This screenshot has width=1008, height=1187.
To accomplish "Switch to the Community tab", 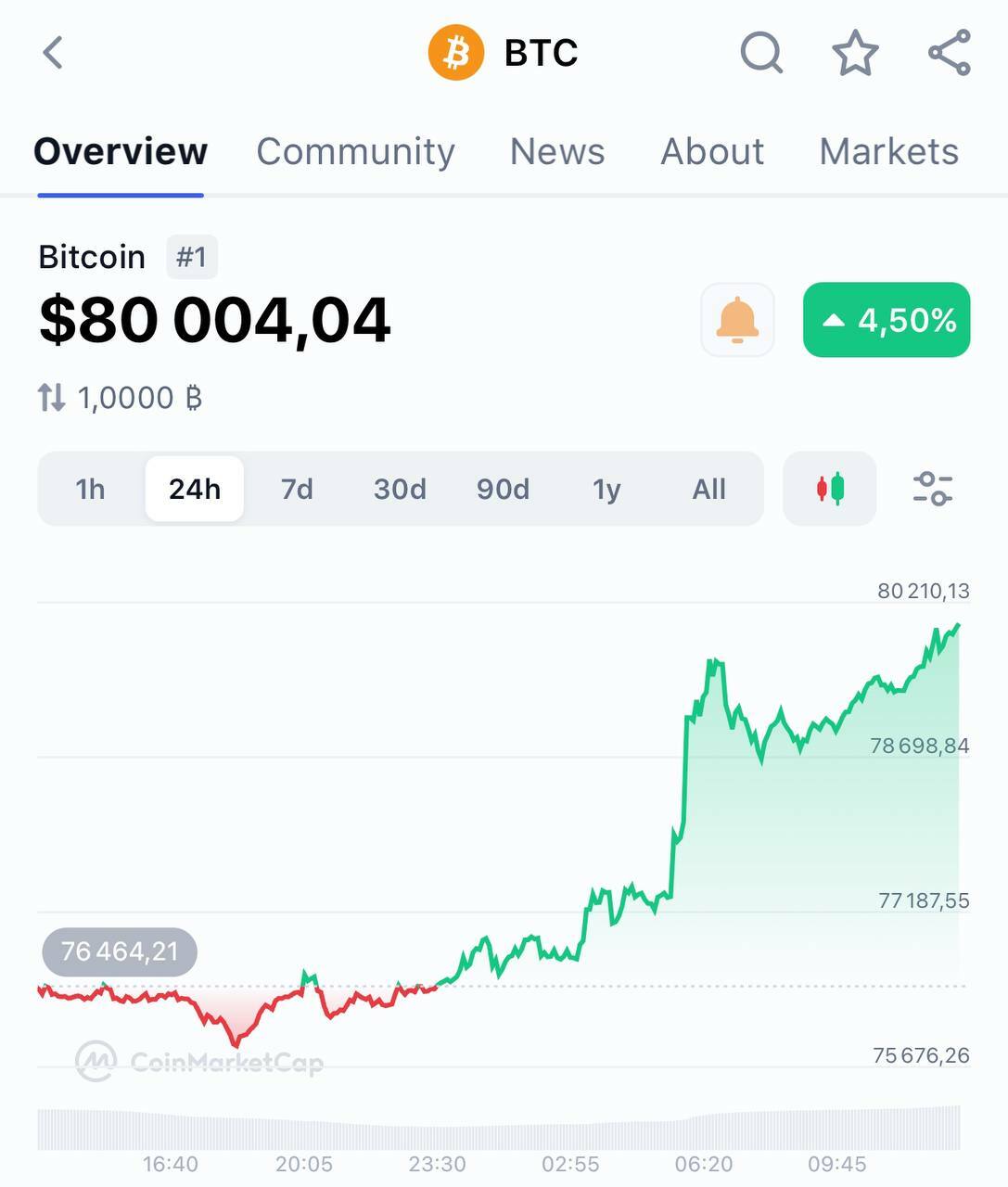I will pyautogui.click(x=355, y=151).
